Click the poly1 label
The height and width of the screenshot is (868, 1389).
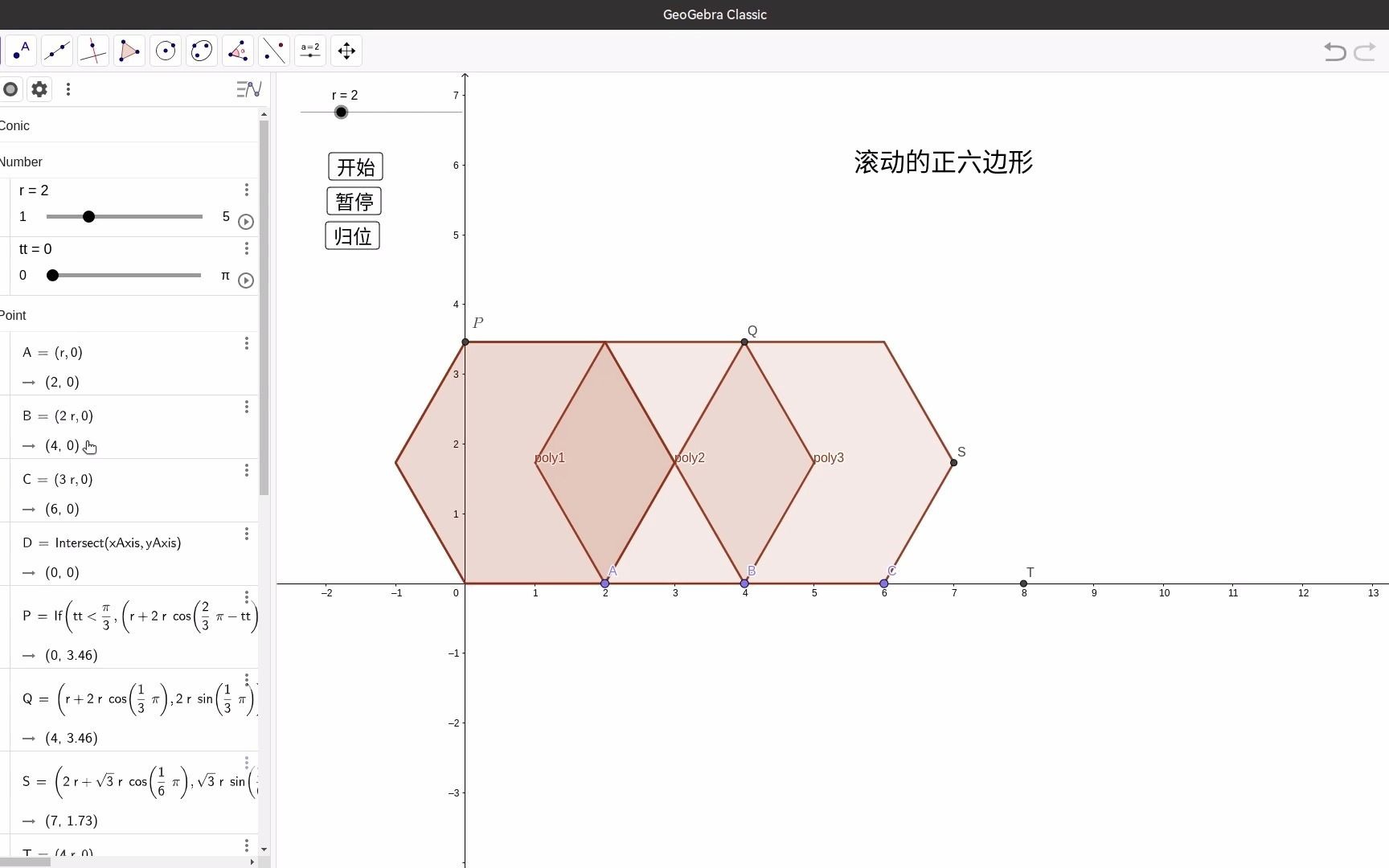(550, 457)
